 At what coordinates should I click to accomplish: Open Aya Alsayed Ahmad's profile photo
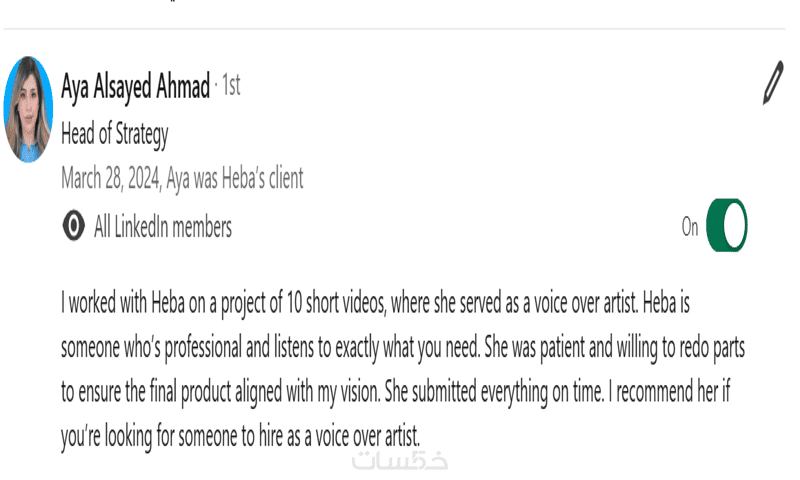point(28,109)
